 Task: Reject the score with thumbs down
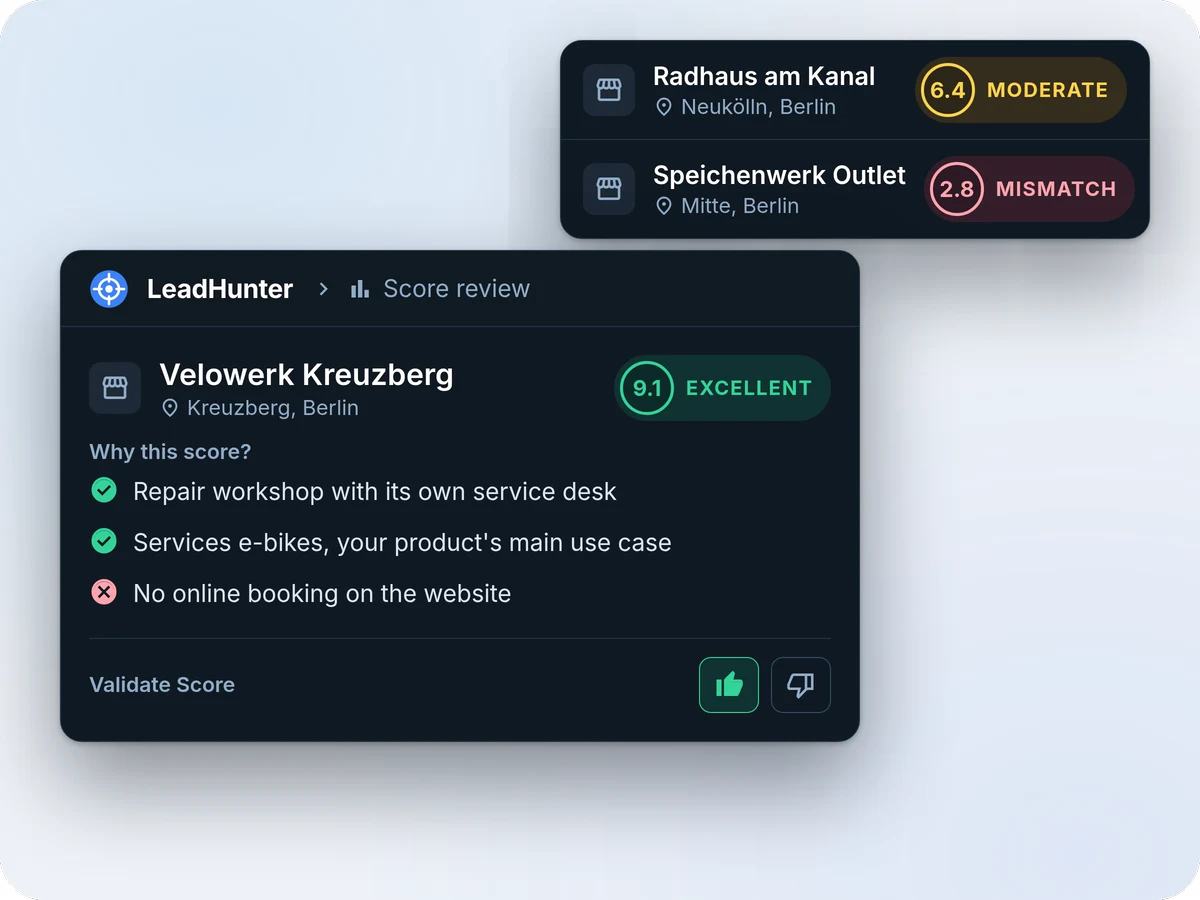[801, 685]
